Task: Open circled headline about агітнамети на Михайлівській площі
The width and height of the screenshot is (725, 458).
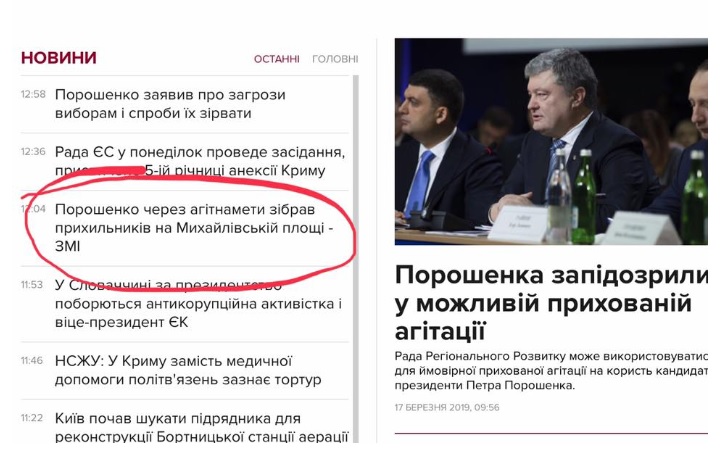Action: coord(194,227)
